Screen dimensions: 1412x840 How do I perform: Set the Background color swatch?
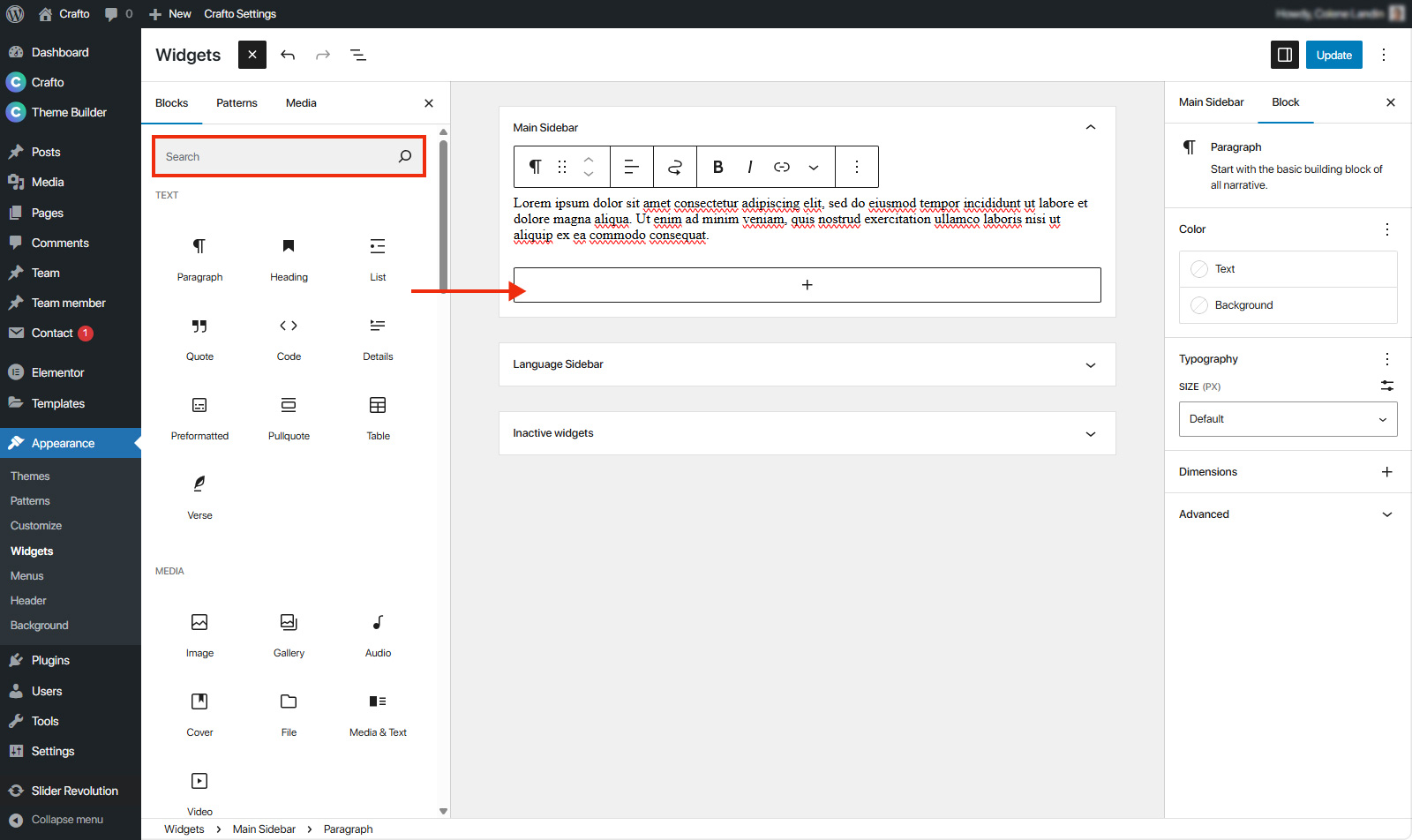1288,305
